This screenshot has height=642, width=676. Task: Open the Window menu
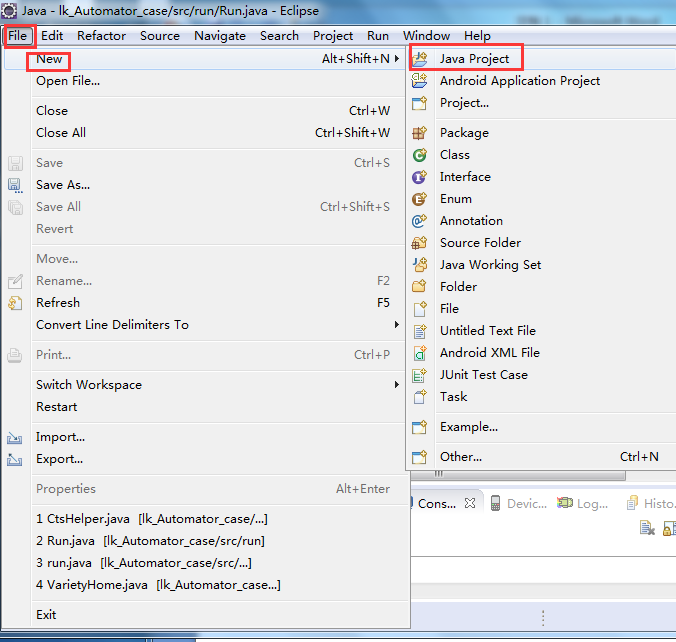coord(426,36)
